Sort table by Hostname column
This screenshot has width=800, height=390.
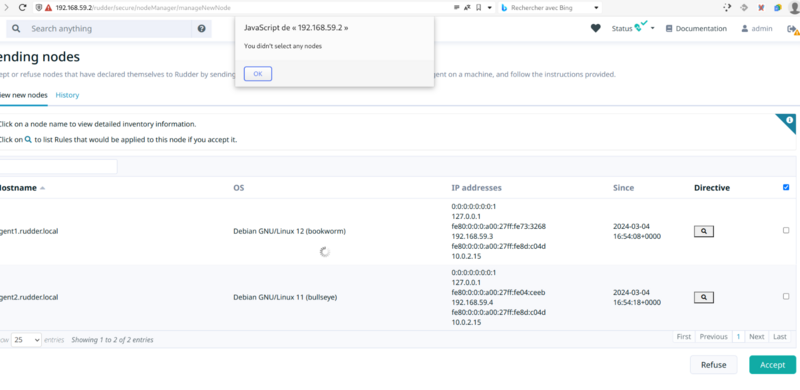[22, 188]
